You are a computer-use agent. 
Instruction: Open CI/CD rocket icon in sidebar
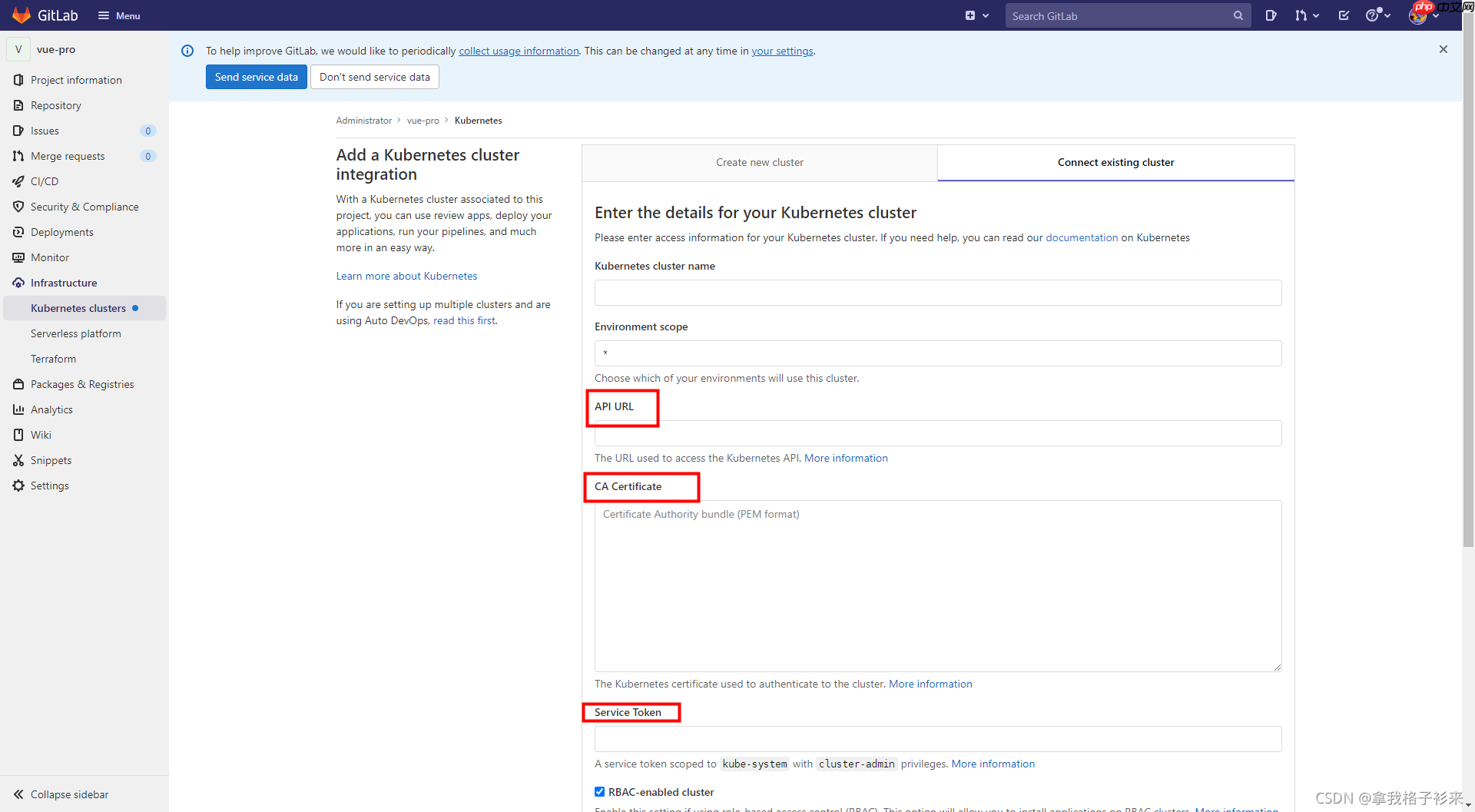pyautogui.click(x=18, y=181)
